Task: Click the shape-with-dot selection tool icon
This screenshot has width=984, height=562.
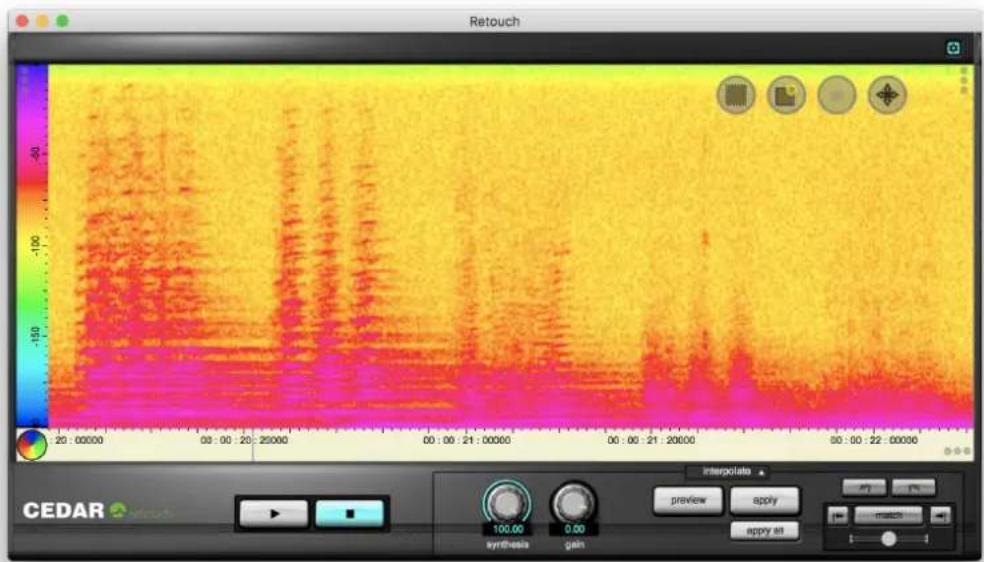Action: tap(786, 95)
